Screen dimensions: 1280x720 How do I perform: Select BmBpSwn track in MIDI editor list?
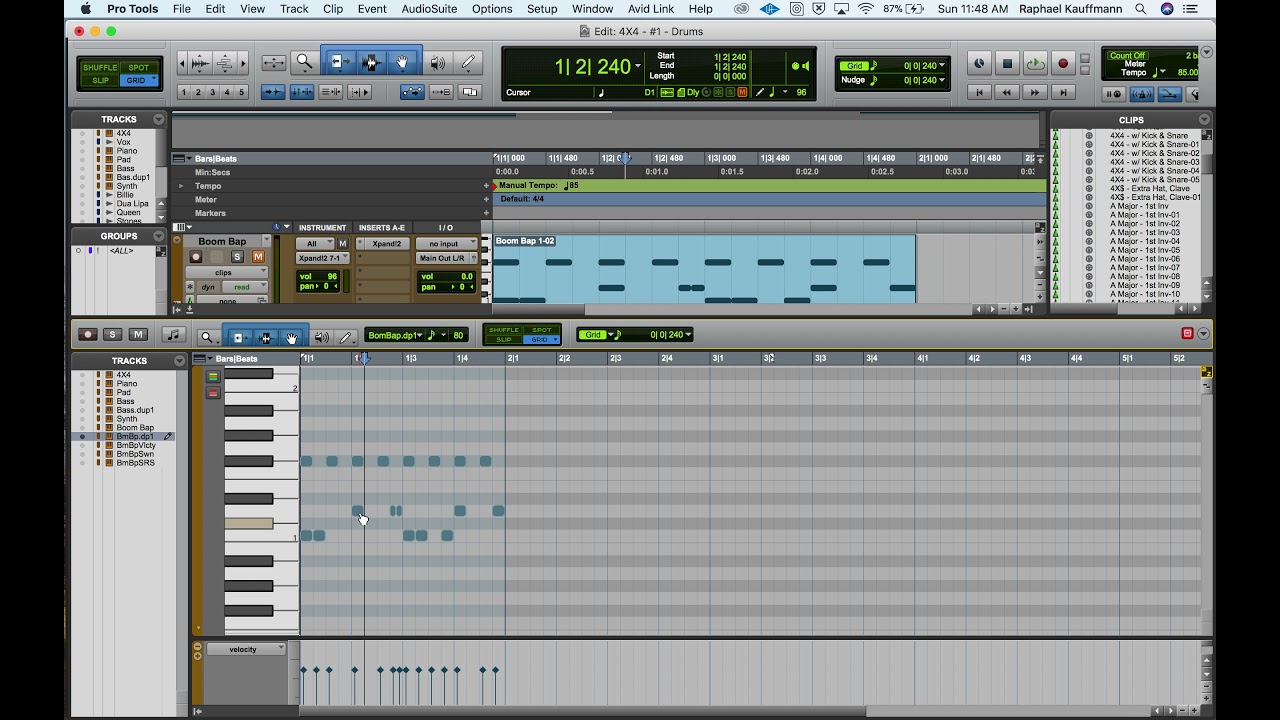coord(135,454)
